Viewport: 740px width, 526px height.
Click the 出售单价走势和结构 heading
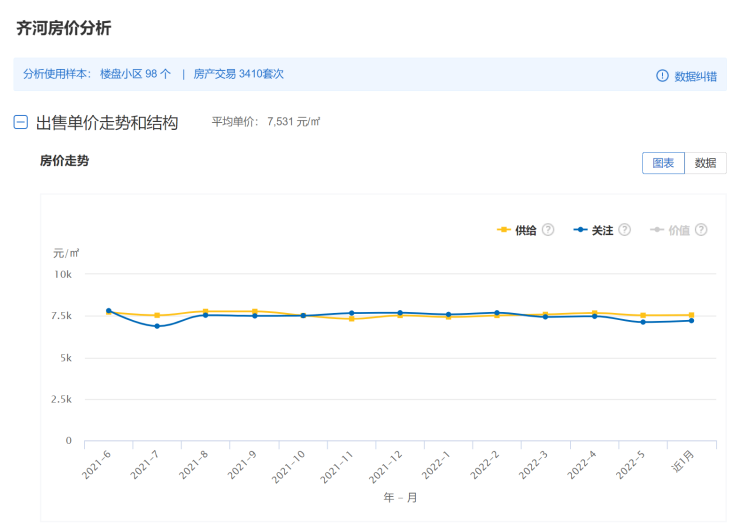click(107, 123)
